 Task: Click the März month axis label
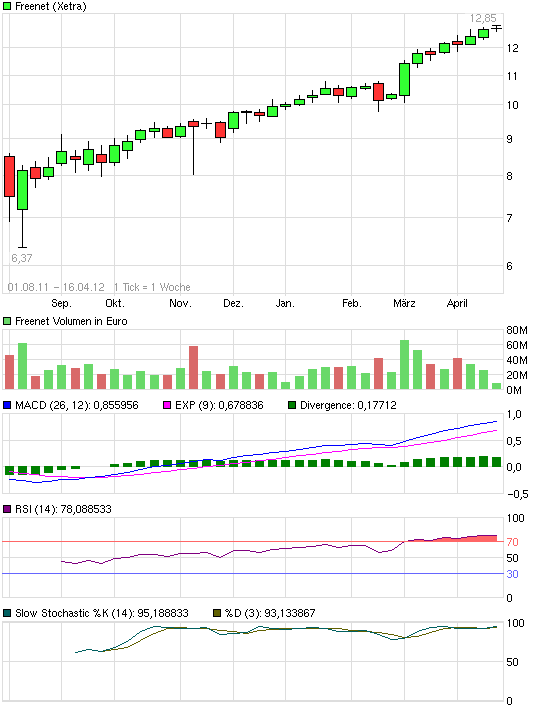point(404,303)
